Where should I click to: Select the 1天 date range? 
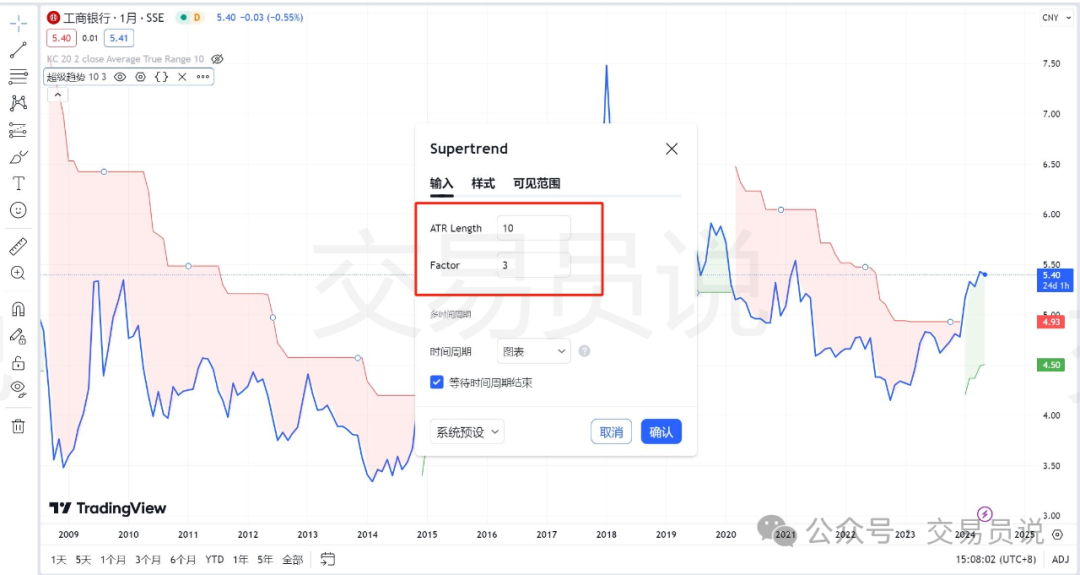click(59, 560)
